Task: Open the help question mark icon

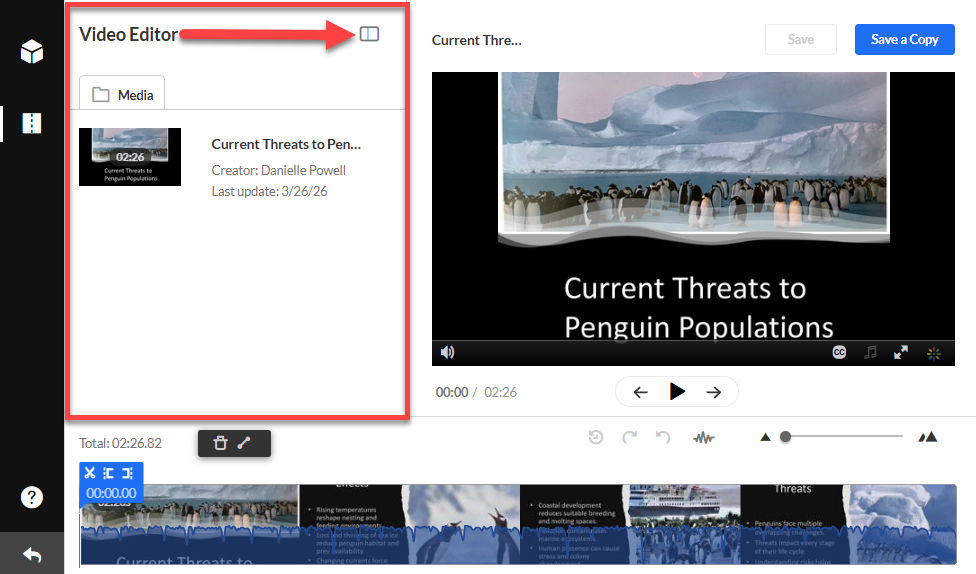Action: (x=32, y=497)
